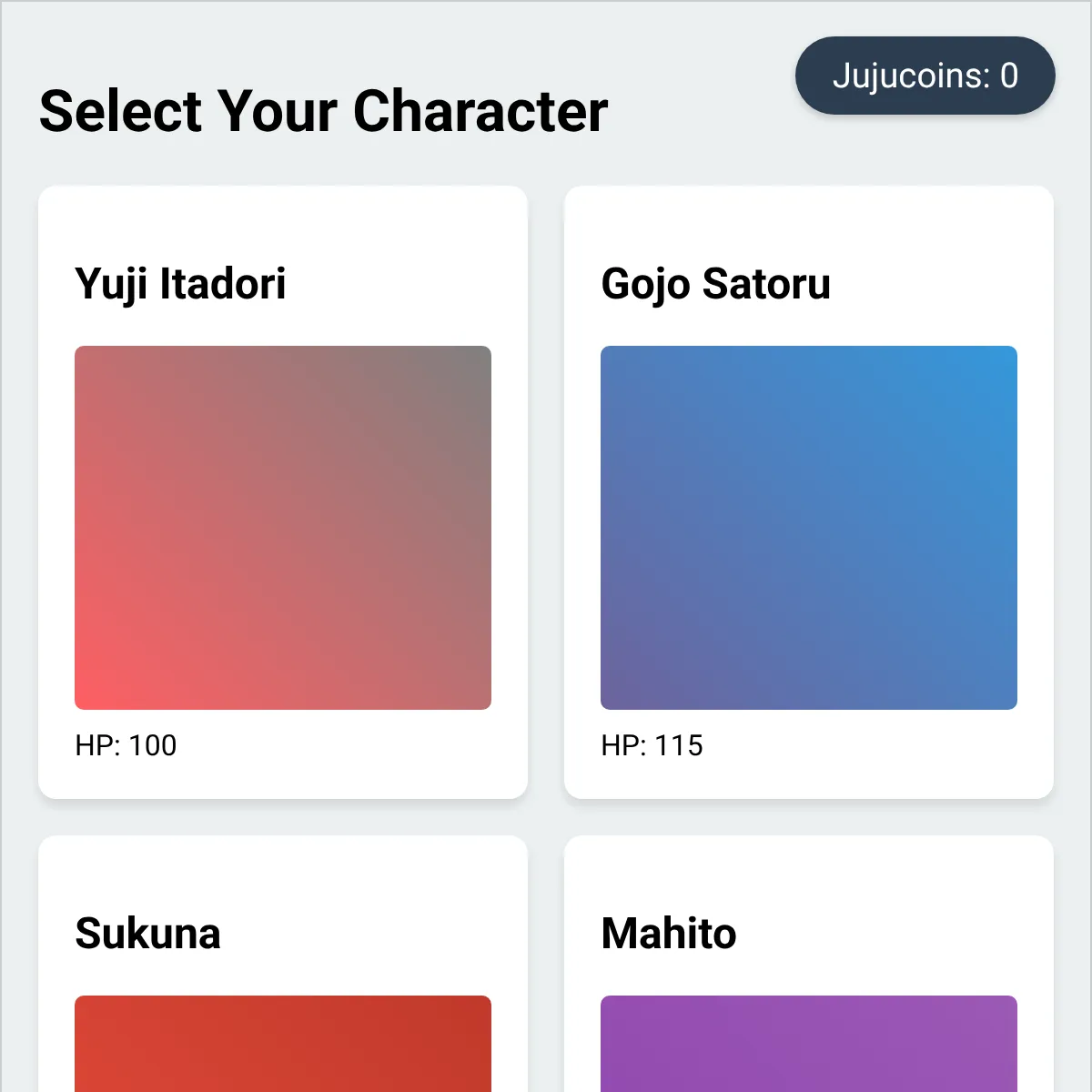Click Yuji Itadori's red-gray gradient portrait

click(x=283, y=528)
